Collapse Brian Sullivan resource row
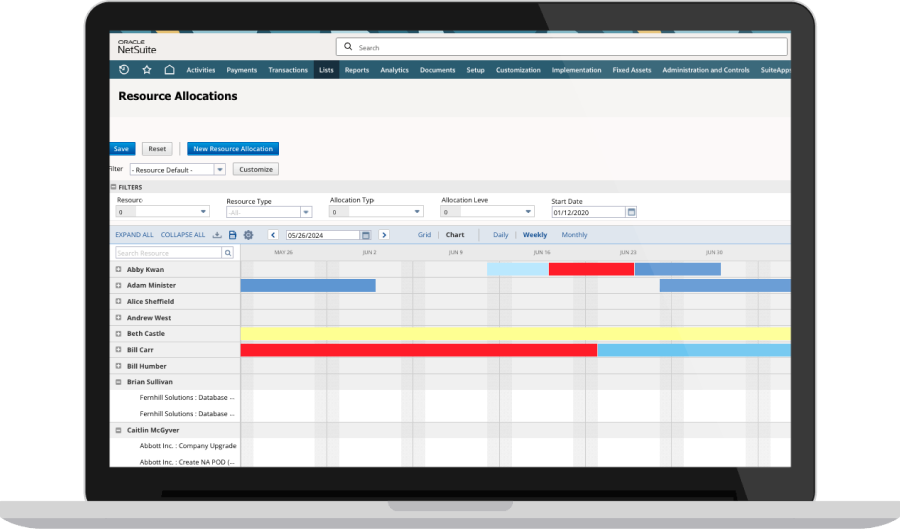Screen dimensions: 900x529 coord(118,382)
